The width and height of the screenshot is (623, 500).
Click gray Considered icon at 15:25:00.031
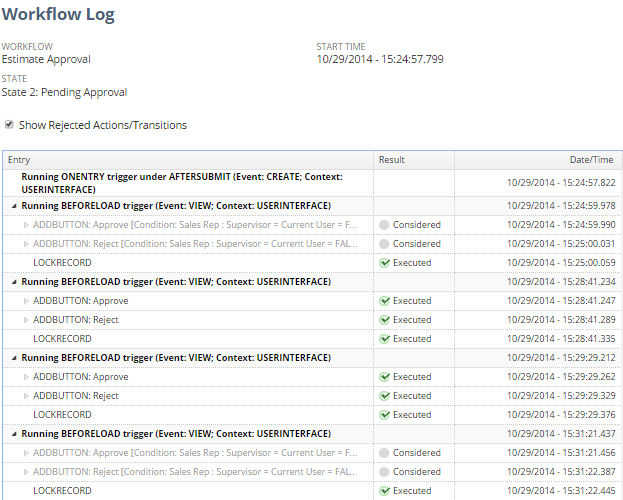(x=384, y=244)
